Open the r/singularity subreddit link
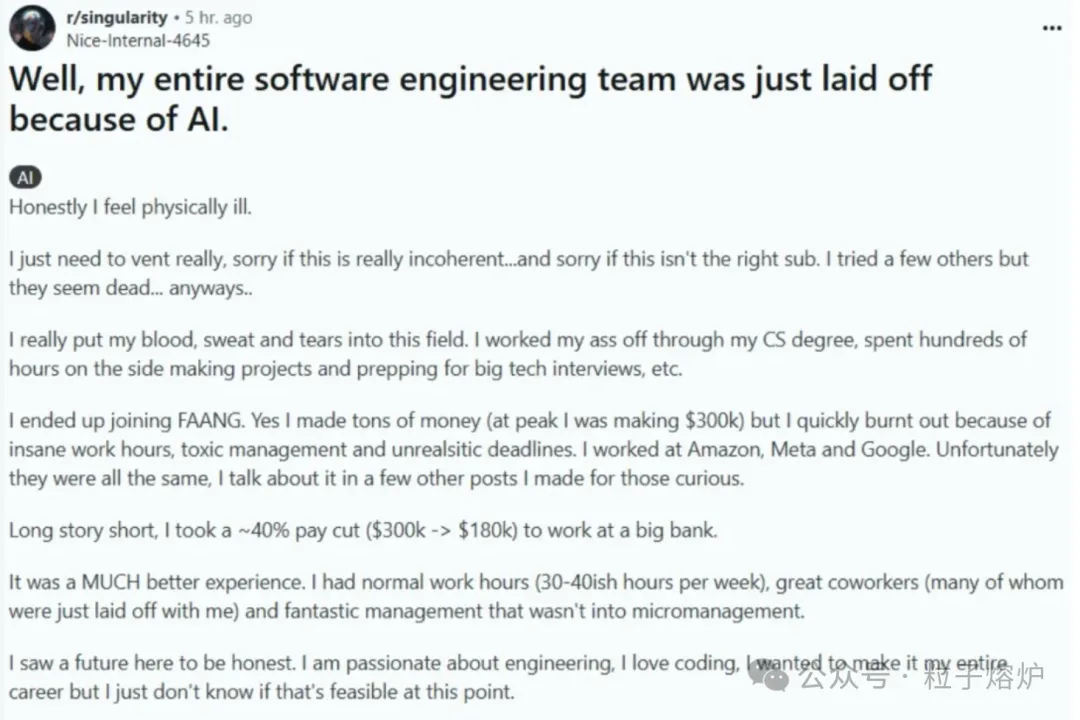The height and width of the screenshot is (720, 1080). (x=116, y=17)
